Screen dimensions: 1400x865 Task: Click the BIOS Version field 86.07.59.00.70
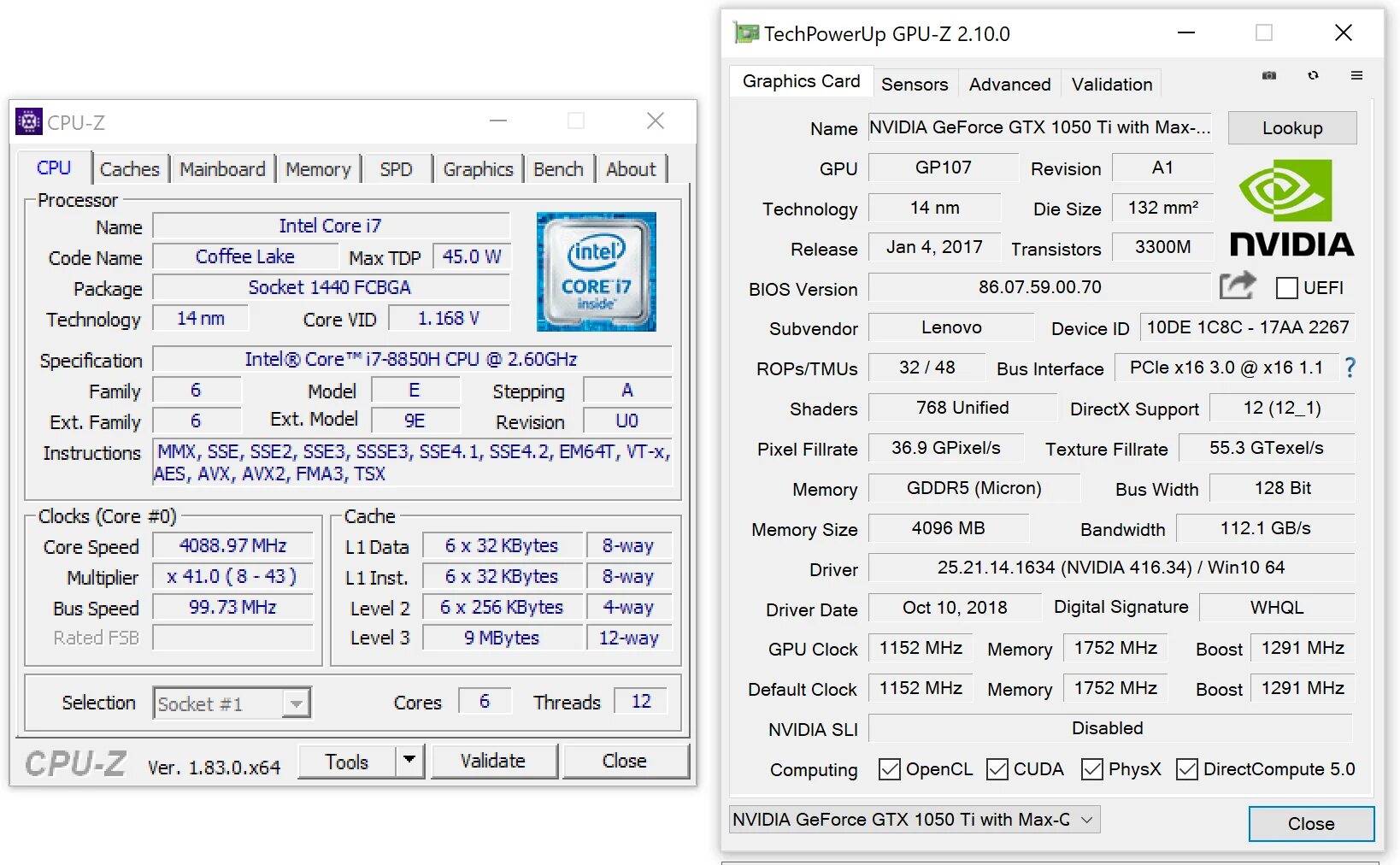(1040, 287)
